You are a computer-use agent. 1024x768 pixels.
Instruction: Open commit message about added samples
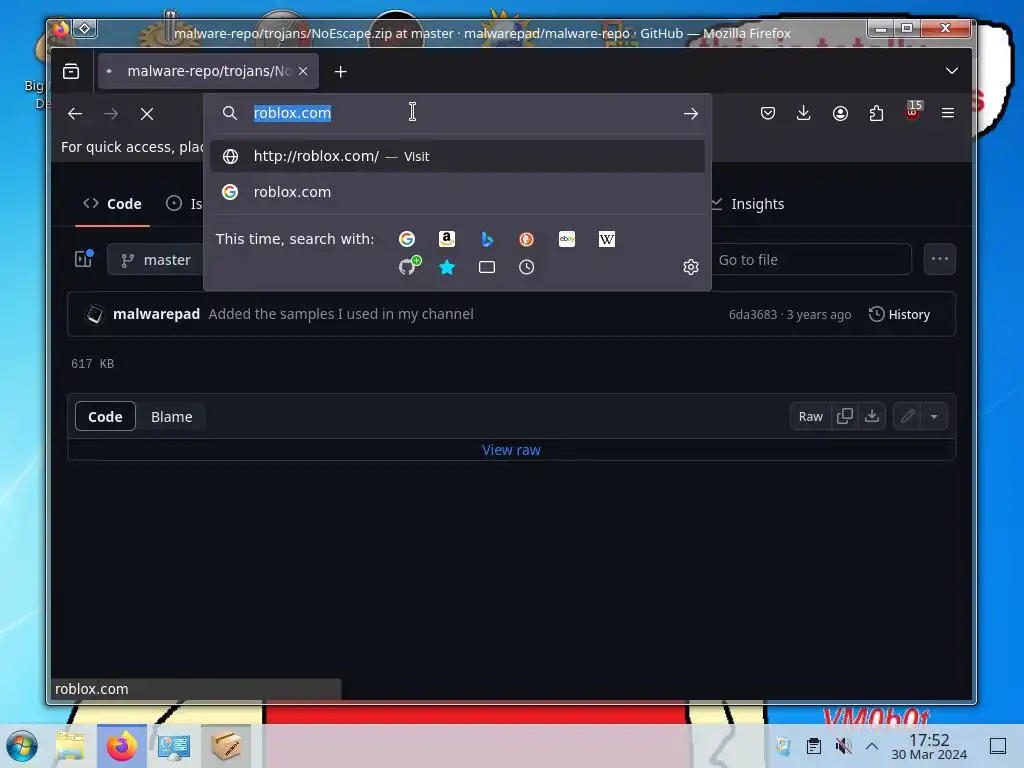341,314
